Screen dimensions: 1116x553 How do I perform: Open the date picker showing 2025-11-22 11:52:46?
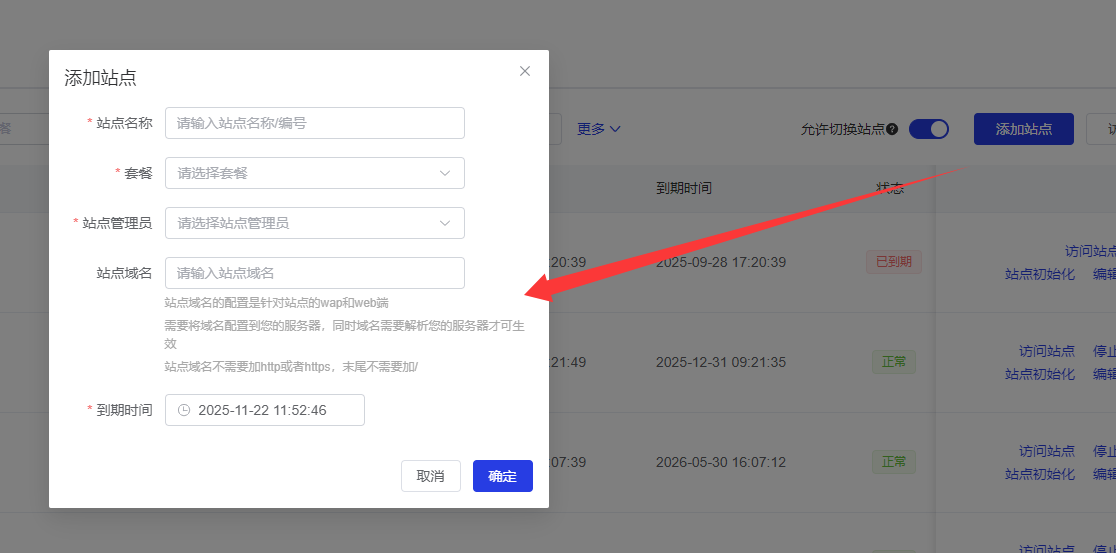pos(264,410)
